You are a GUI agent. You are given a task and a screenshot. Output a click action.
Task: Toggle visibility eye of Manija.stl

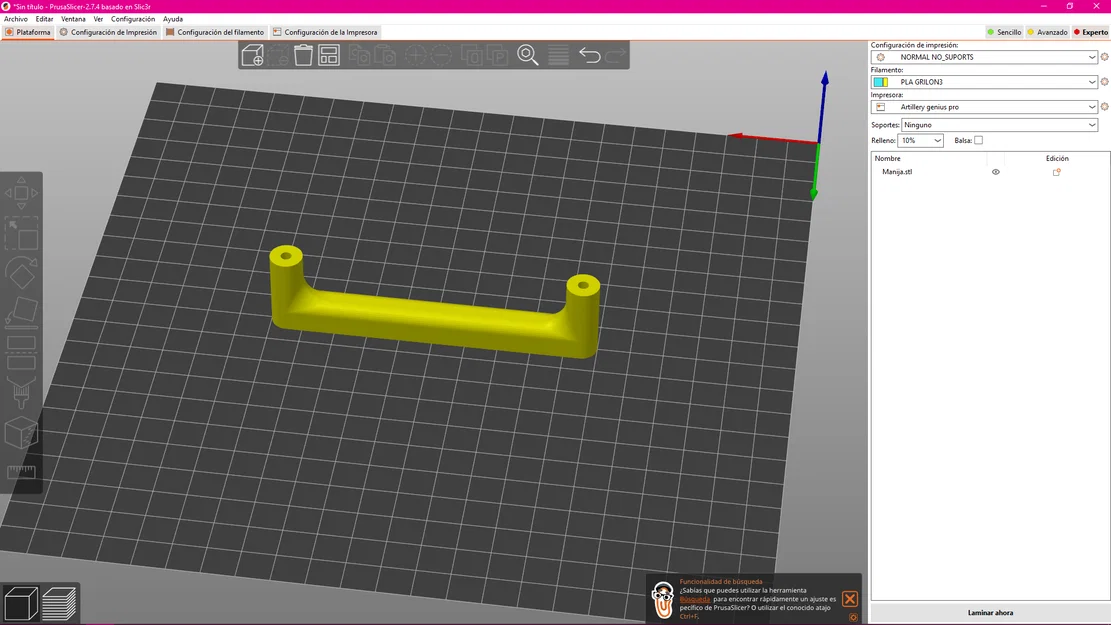point(996,172)
